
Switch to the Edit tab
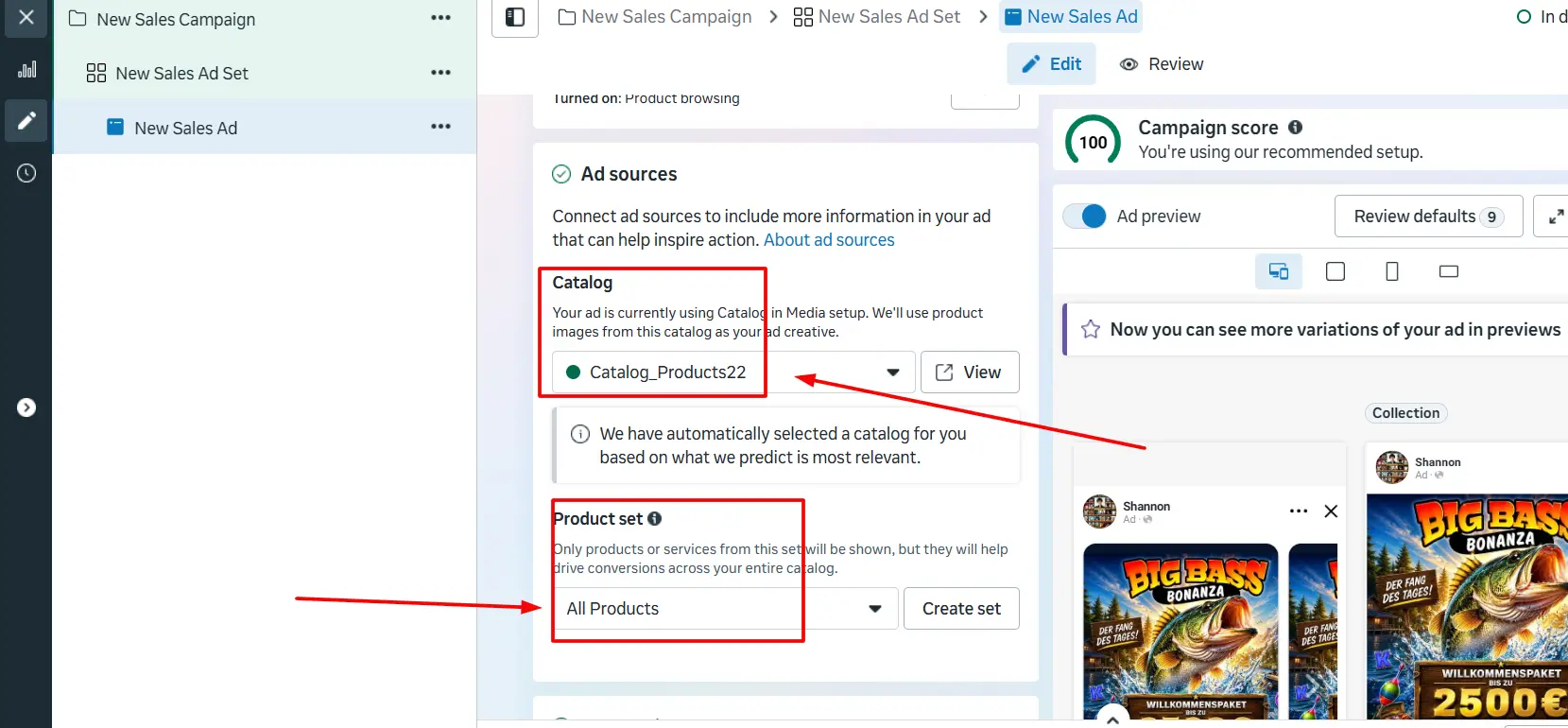pyautogui.click(x=1052, y=64)
